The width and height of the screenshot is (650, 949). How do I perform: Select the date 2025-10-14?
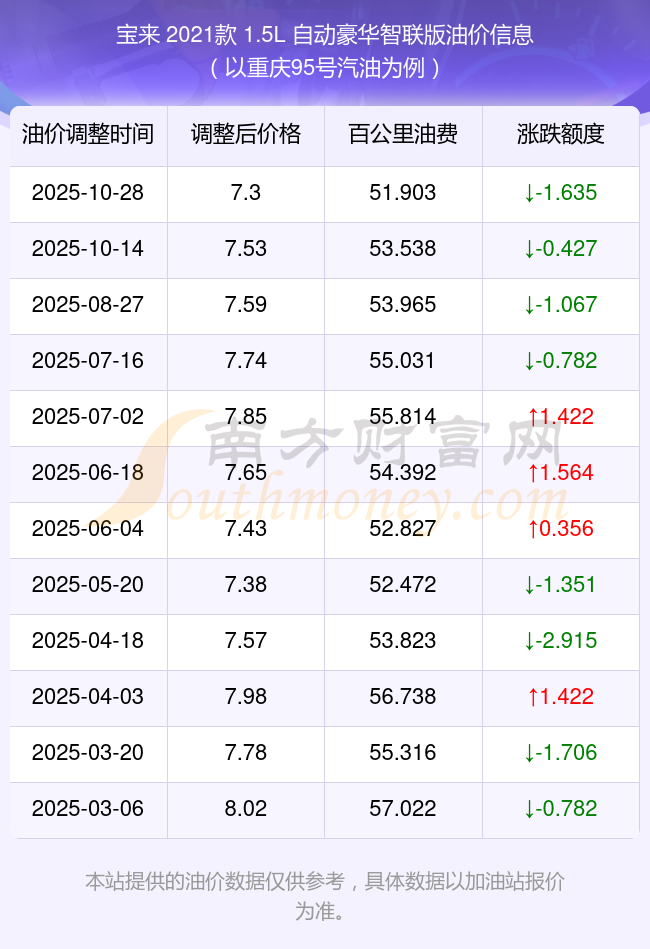pos(88,249)
